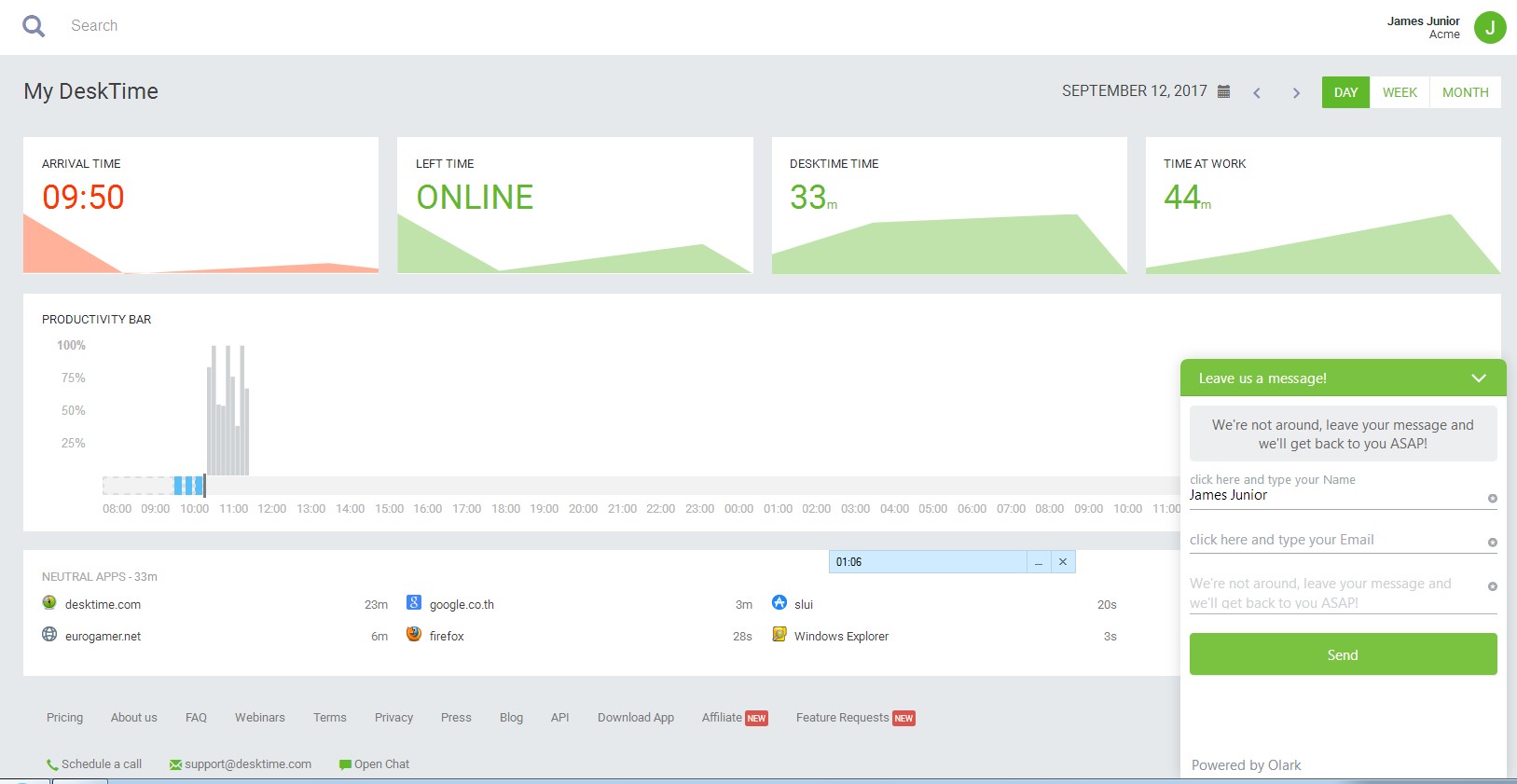This screenshot has height=784, width=1517.
Task: Open the Download App footer link
Action: (636, 718)
